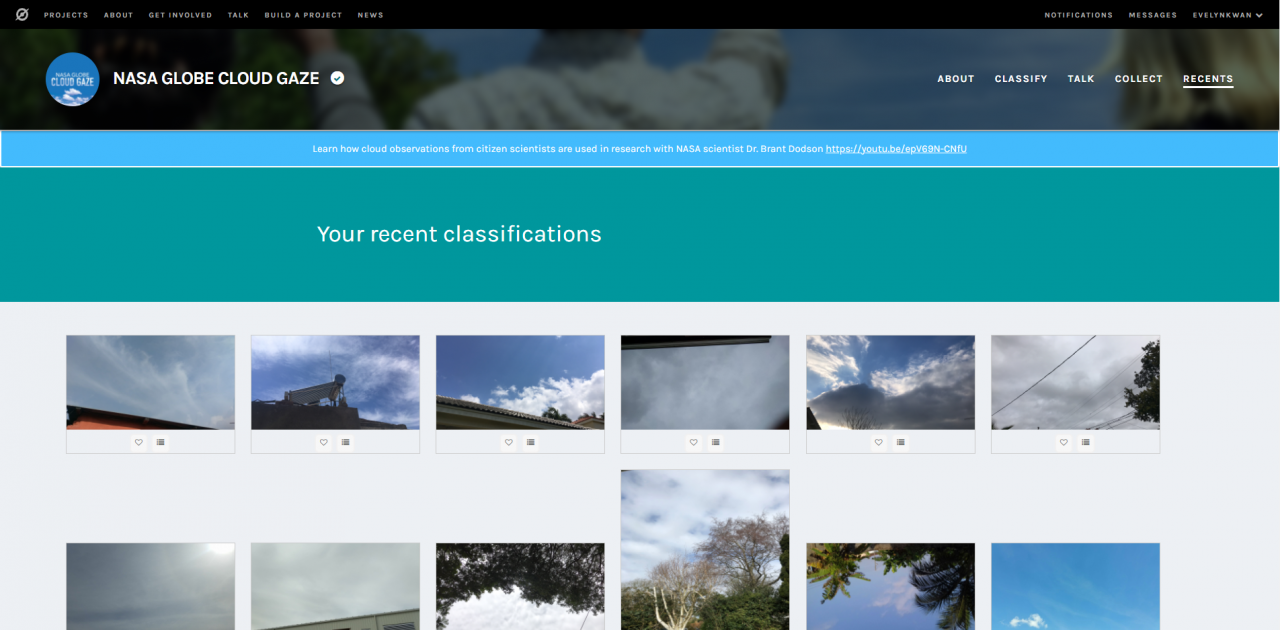This screenshot has height=630, width=1280.
Task: Open Projects in the top menu
Action: pyautogui.click(x=66, y=15)
